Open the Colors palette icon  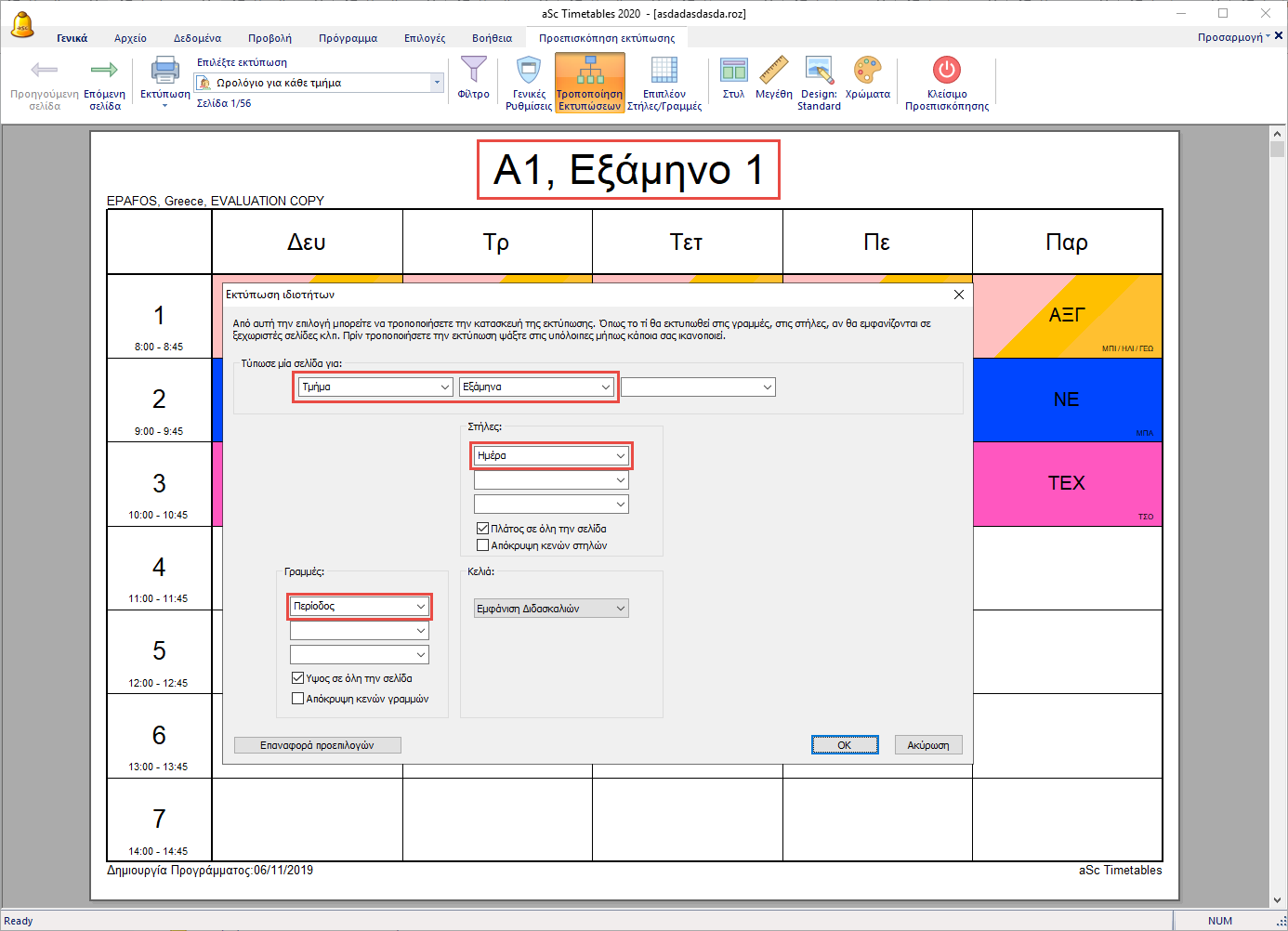tap(867, 71)
